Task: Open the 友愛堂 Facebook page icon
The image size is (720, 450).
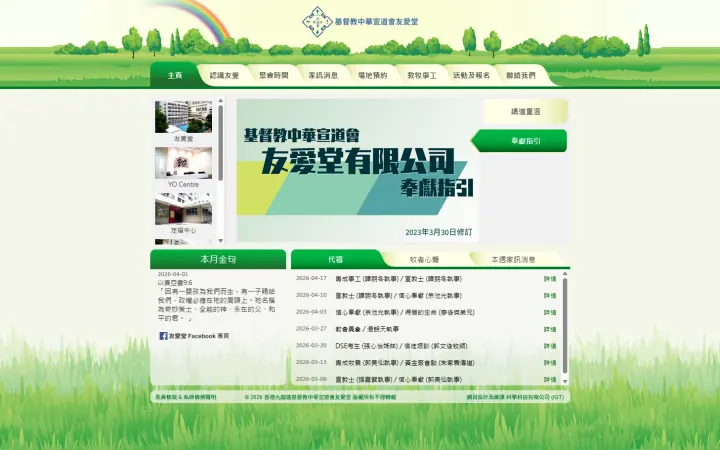Action: (163, 336)
